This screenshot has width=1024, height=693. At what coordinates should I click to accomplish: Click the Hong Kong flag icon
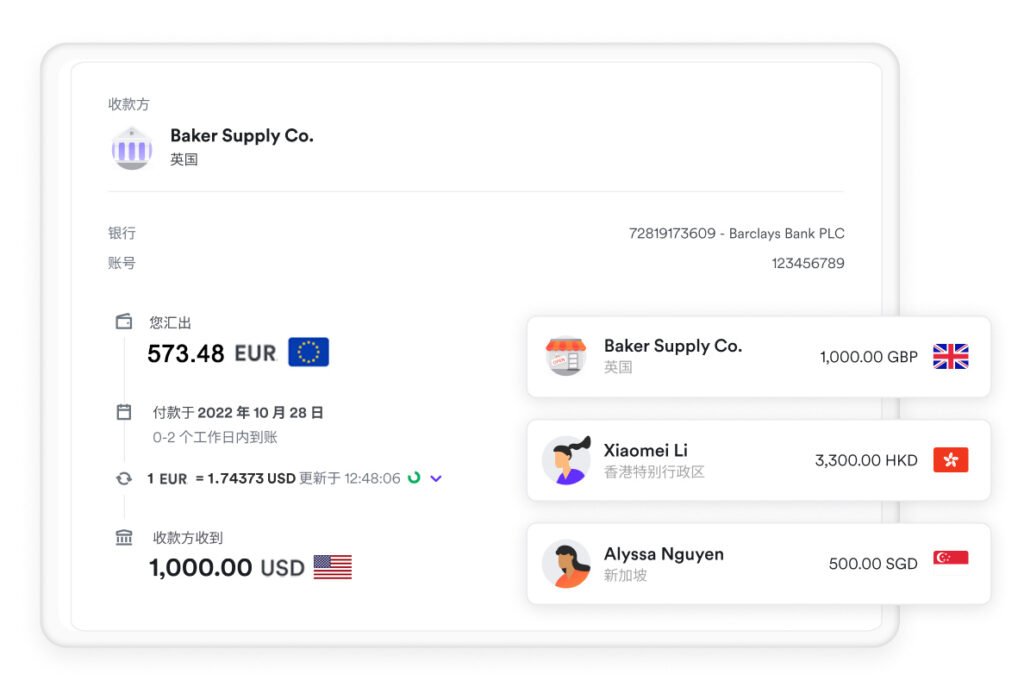(x=950, y=460)
